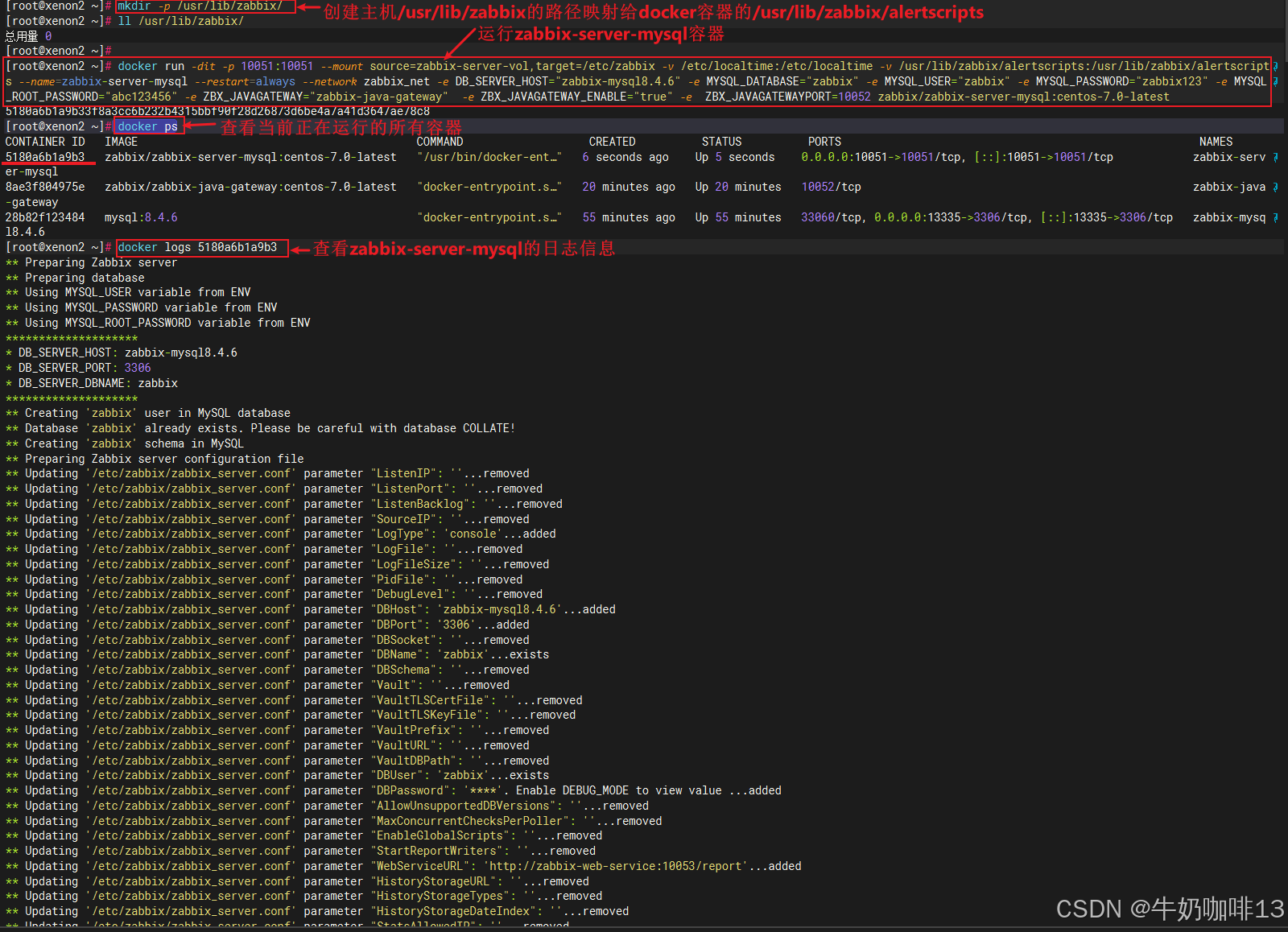
Task: Click the "DBHost" added log line
Action: (x=311, y=609)
